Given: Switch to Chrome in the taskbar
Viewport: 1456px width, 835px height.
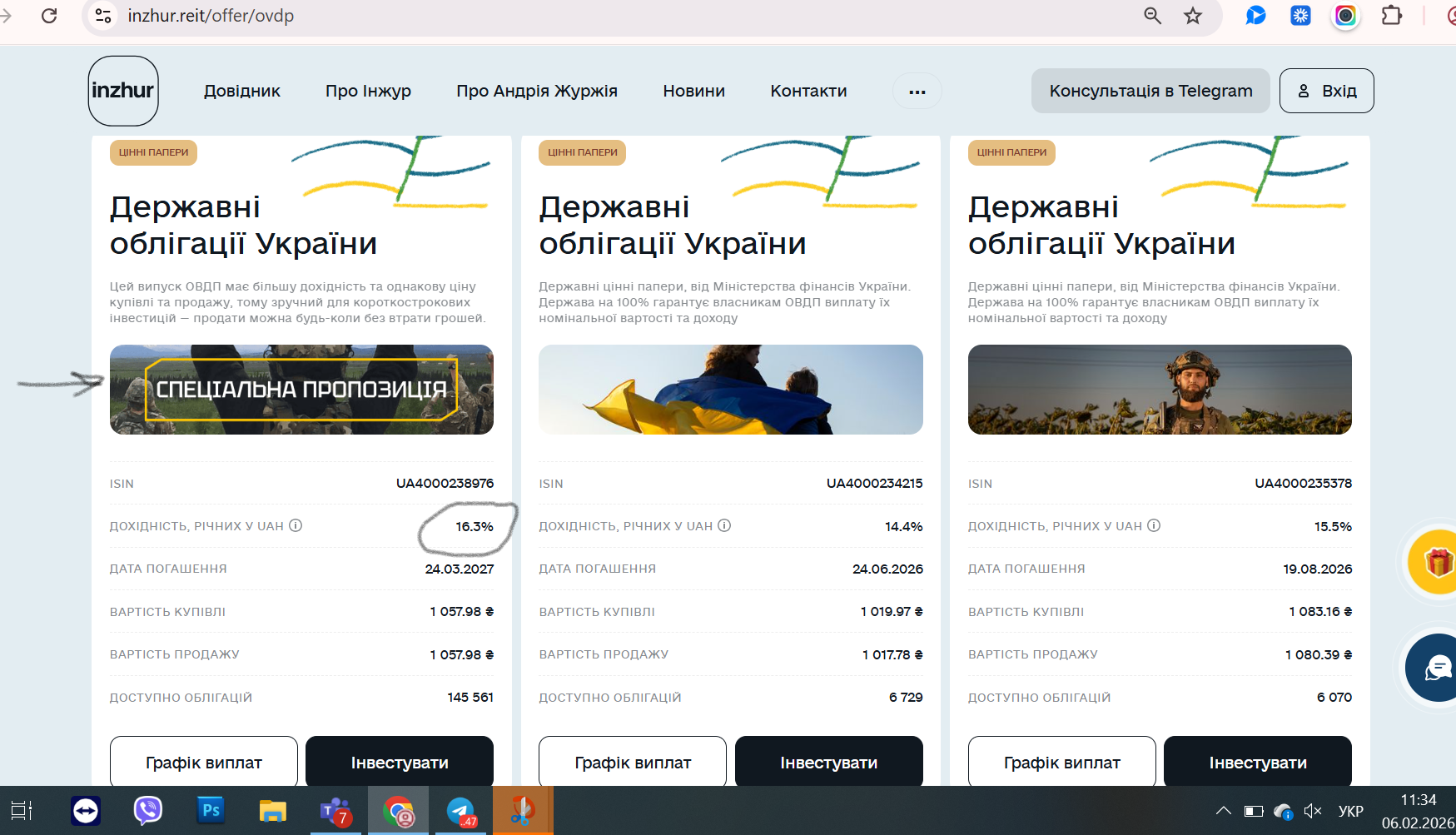Looking at the screenshot, I should 399,811.
